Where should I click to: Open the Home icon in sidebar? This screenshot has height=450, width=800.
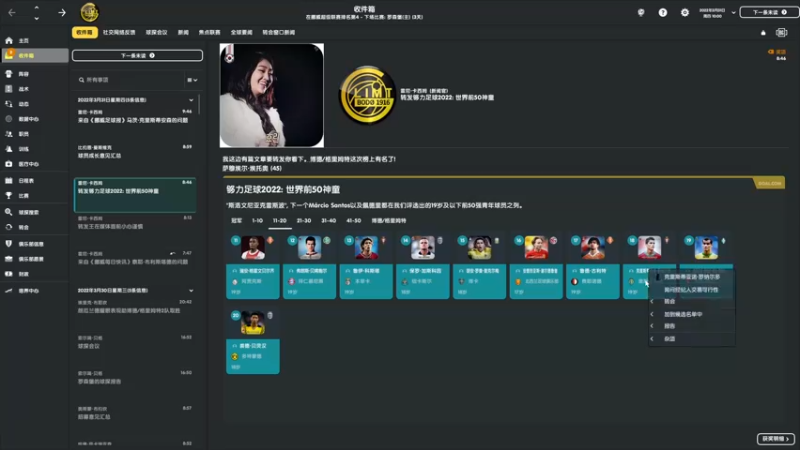pyautogui.click(x=9, y=40)
